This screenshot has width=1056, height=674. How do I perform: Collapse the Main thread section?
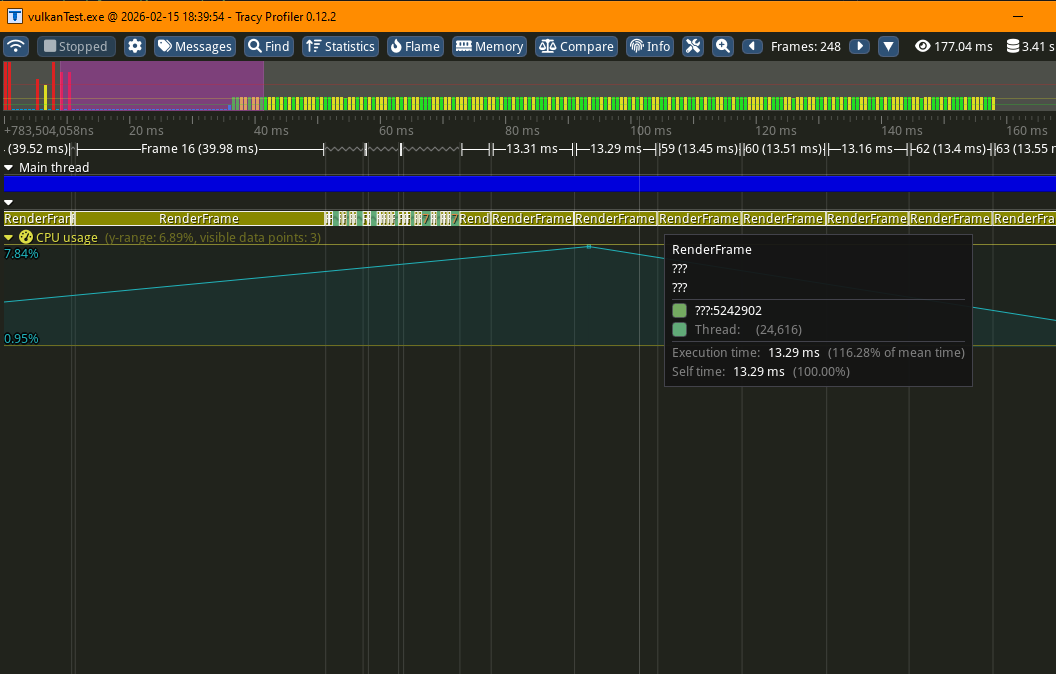(9, 168)
